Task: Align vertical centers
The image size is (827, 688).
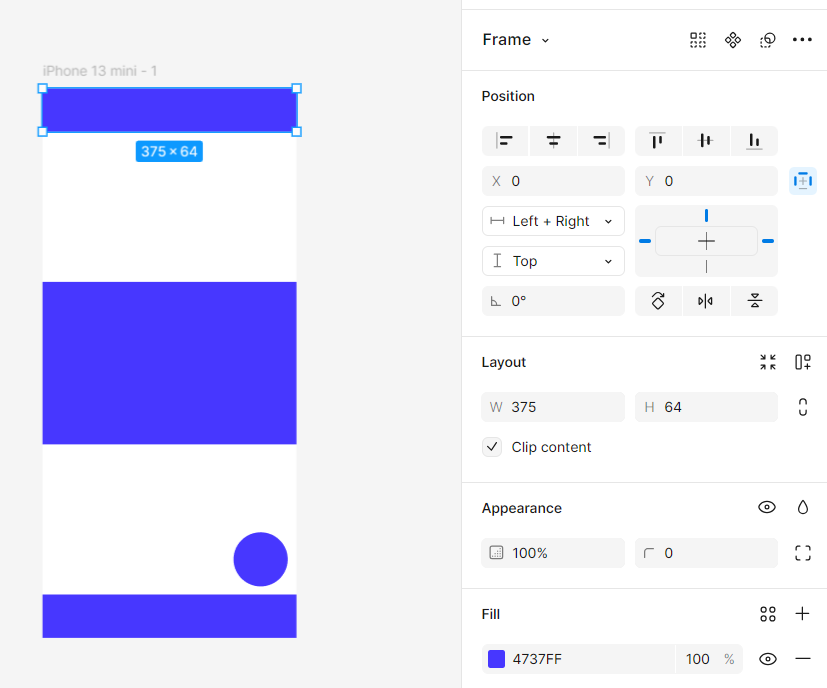Action: 706,140
